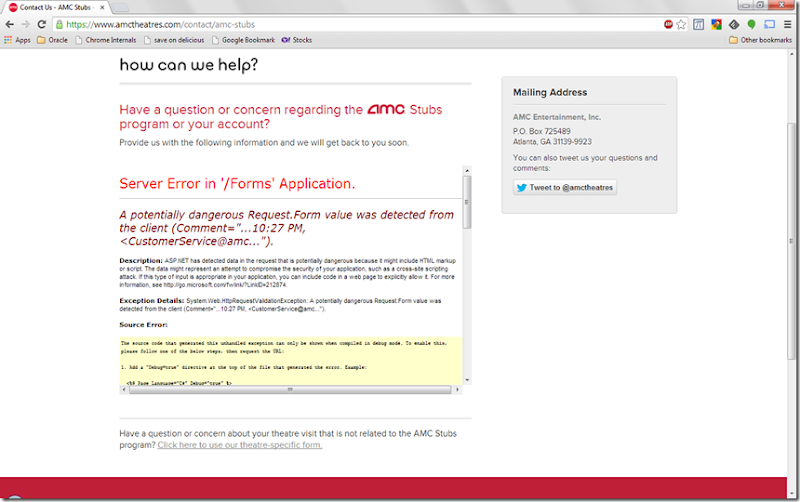Click the Mailing Address heading
Viewport: 800px width, 502px height.
tap(550, 92)
